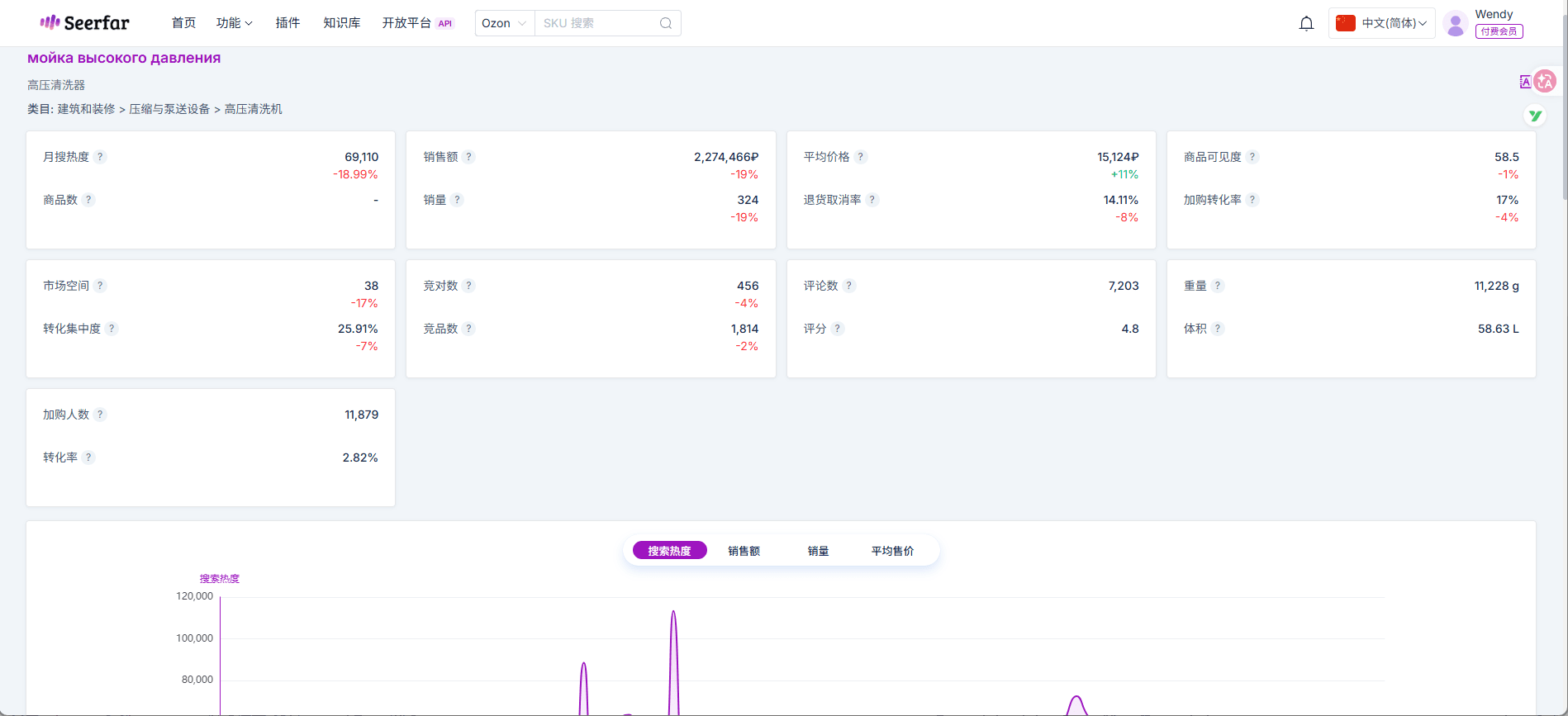This screenshot has width=1568, height=716.
Task: Click help icon beside 平均价格
Action: click(x=860, y=157)
